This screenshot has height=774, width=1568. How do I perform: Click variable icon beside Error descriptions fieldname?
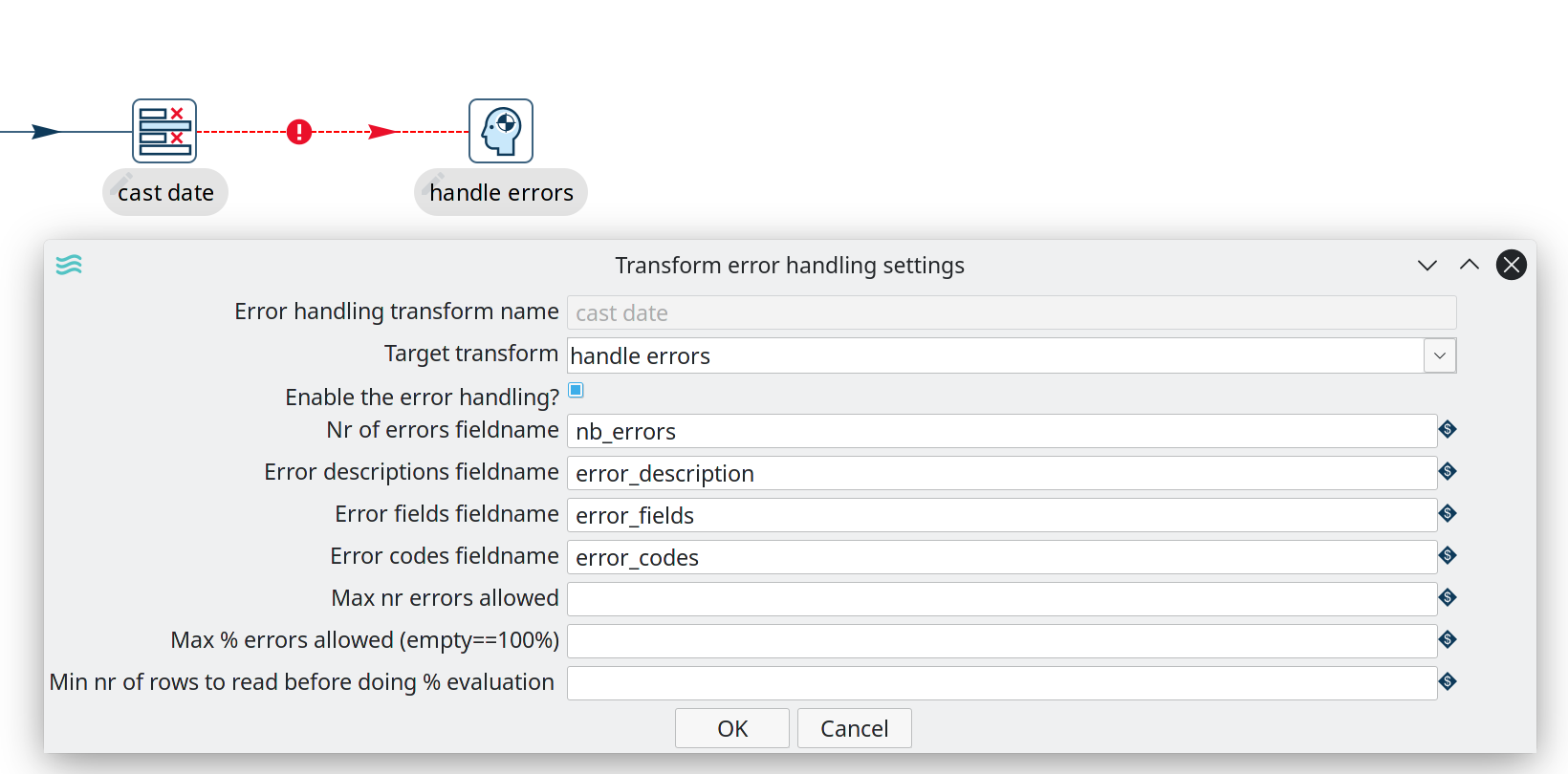pos(1448,472)
